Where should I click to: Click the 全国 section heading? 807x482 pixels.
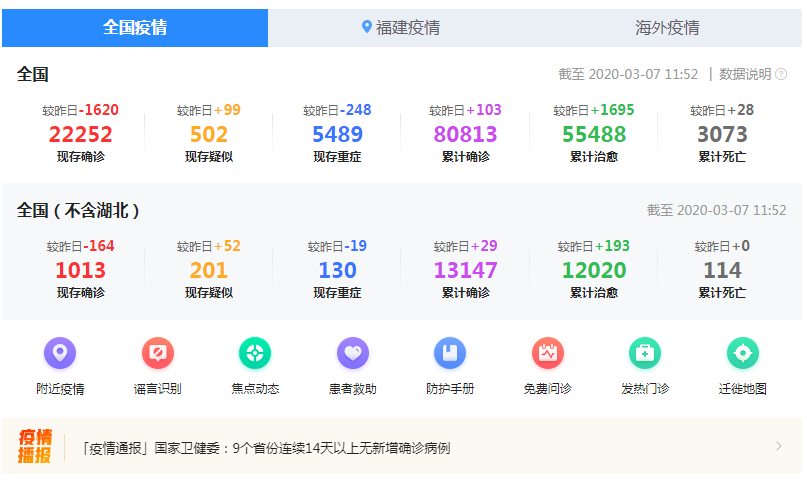32,75
